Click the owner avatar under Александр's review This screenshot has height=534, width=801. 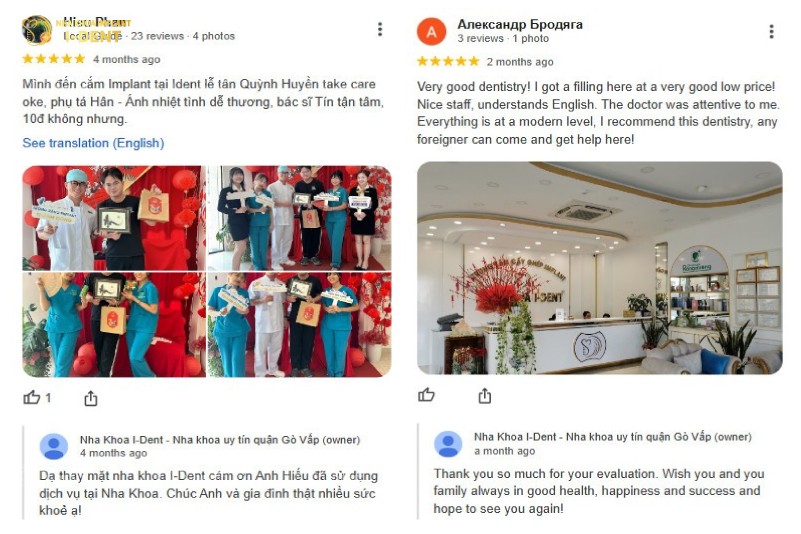click(x=448, y=444)
